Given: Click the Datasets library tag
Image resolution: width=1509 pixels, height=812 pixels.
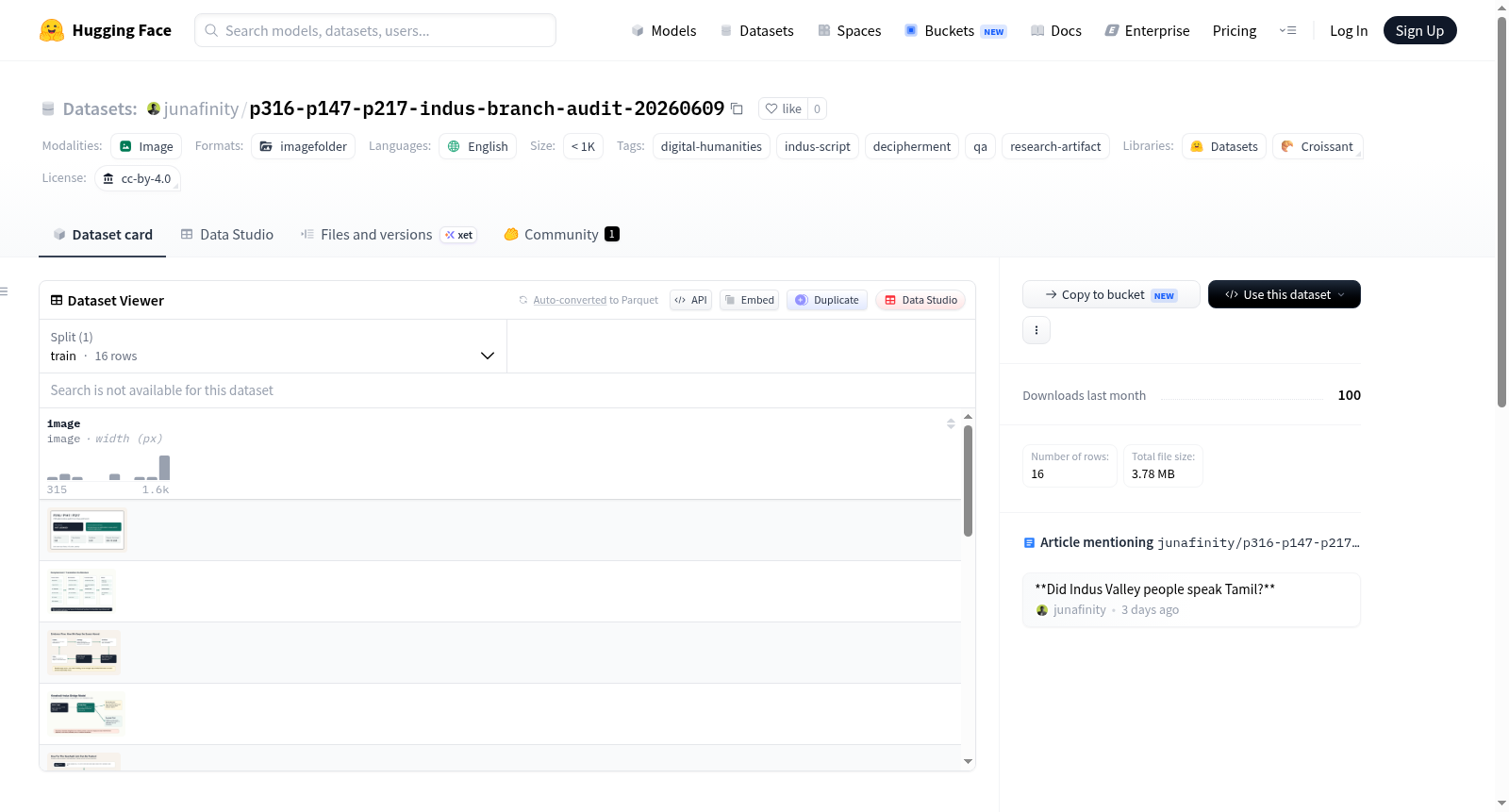Looking at the screenshot, I should coord(1224,146).
